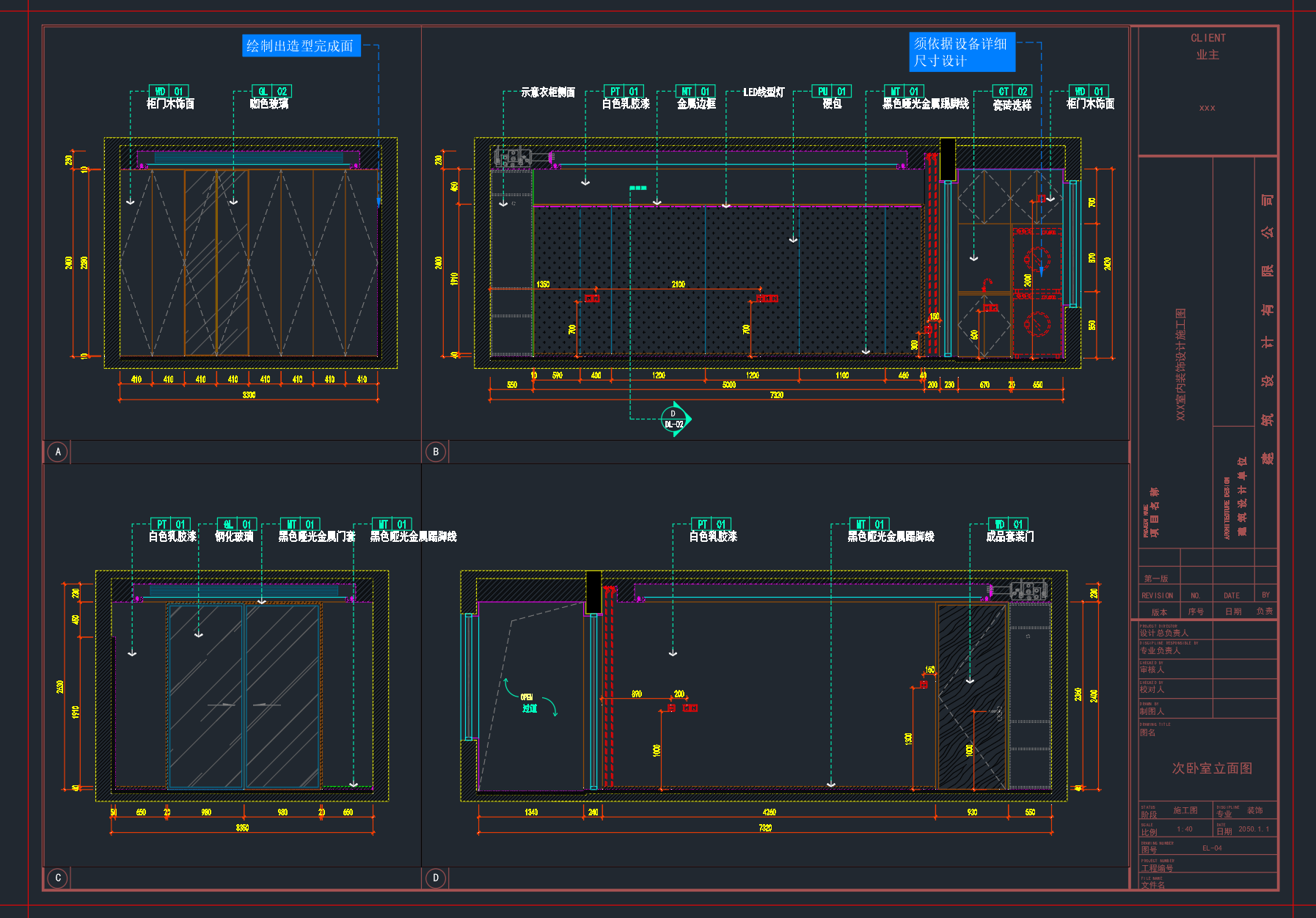Click the 5000 dimension in elevation B

point(729,385)
